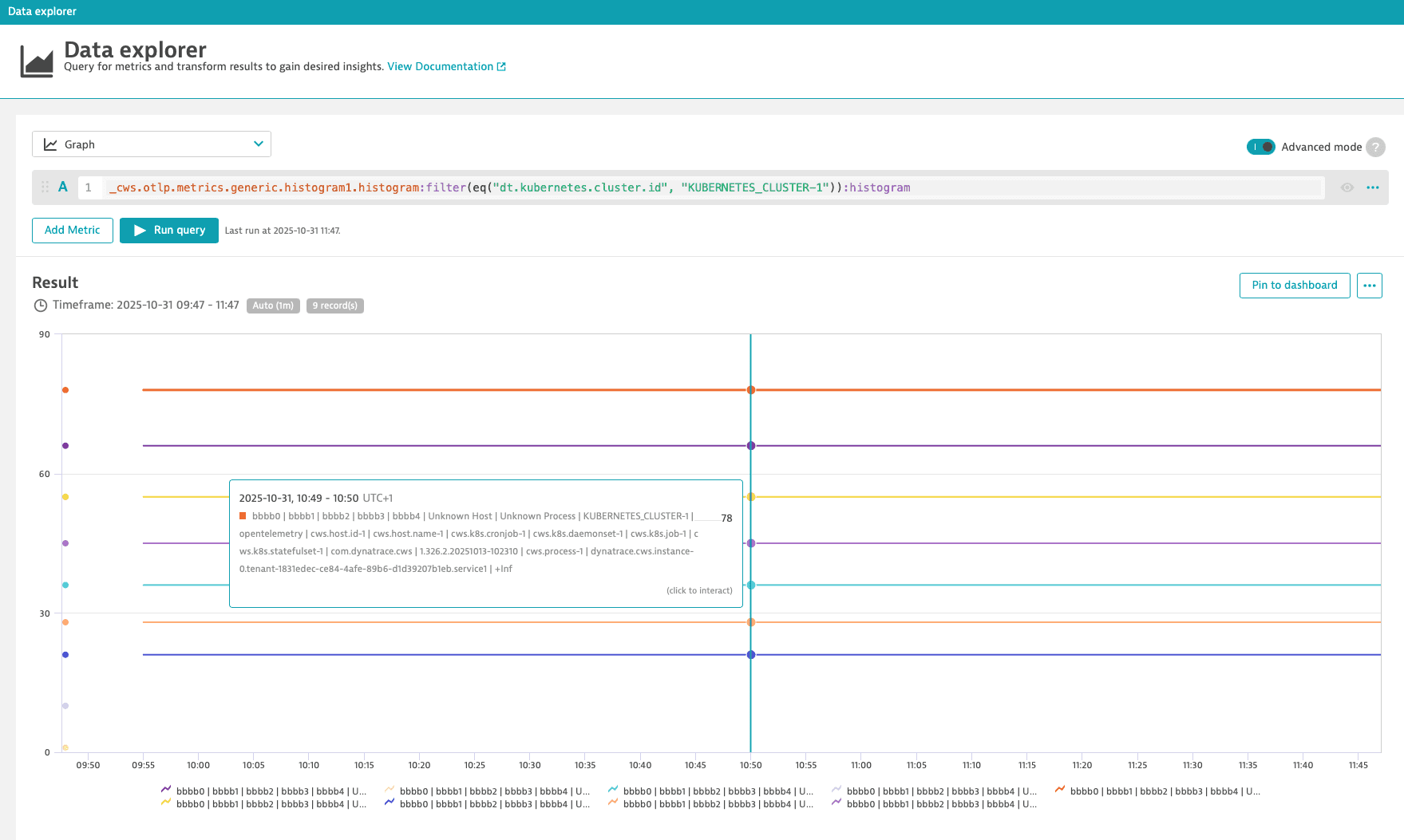Viewport: 1404px width, 840px height.
Task: Click the Run query button
Action: tap(169, 230)
